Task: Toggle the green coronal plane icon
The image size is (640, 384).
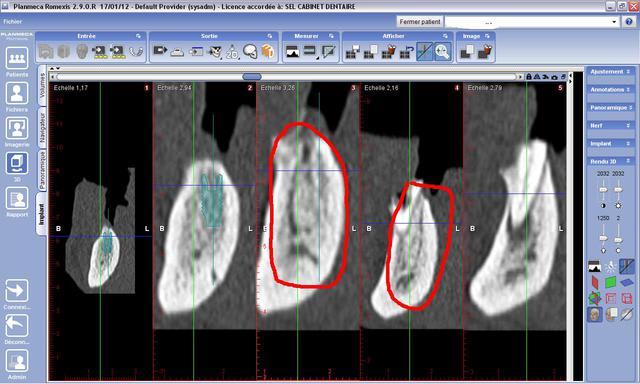Action: click(x=610, y=282)
